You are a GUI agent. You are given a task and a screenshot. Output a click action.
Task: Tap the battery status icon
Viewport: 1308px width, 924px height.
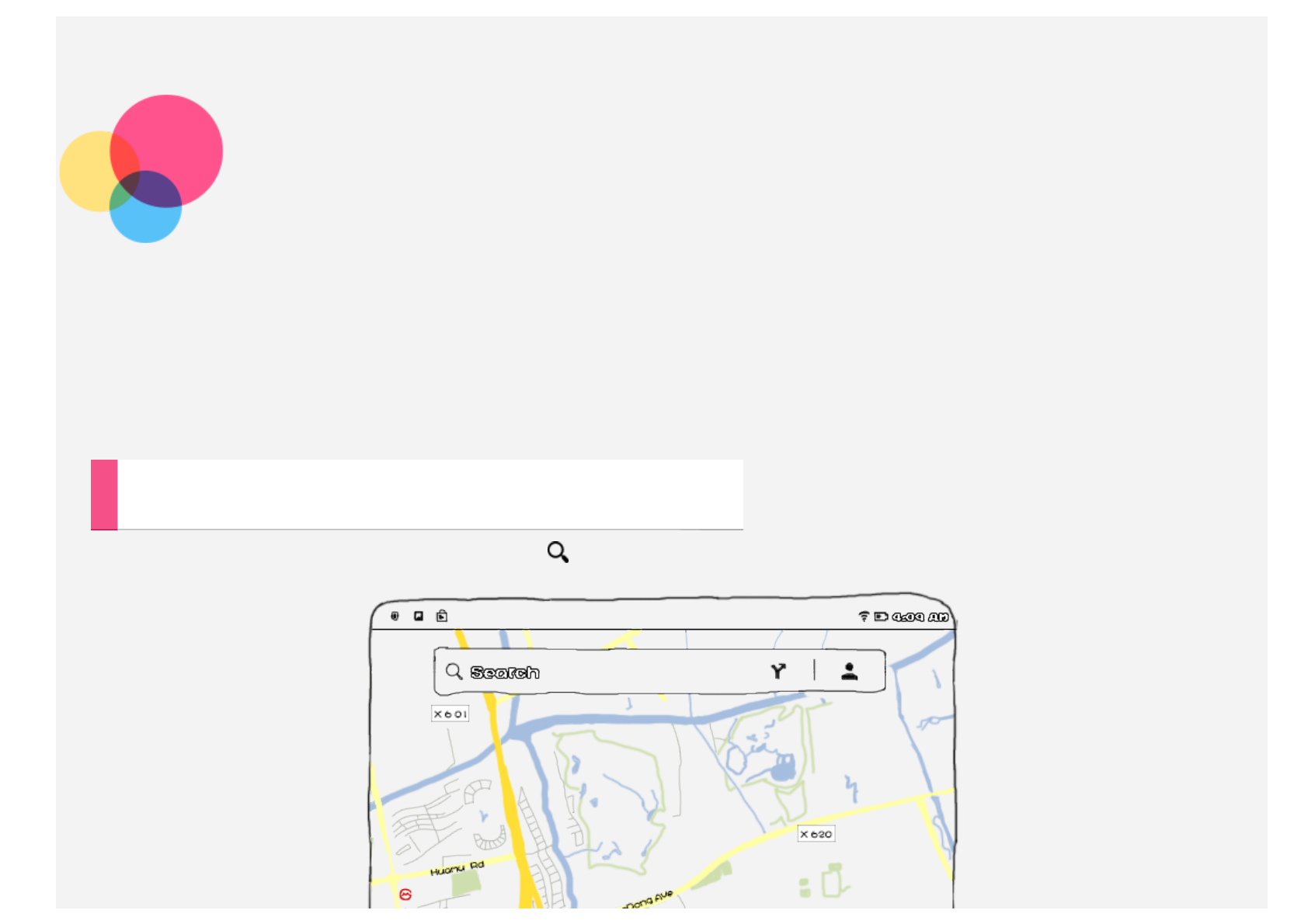881,617
